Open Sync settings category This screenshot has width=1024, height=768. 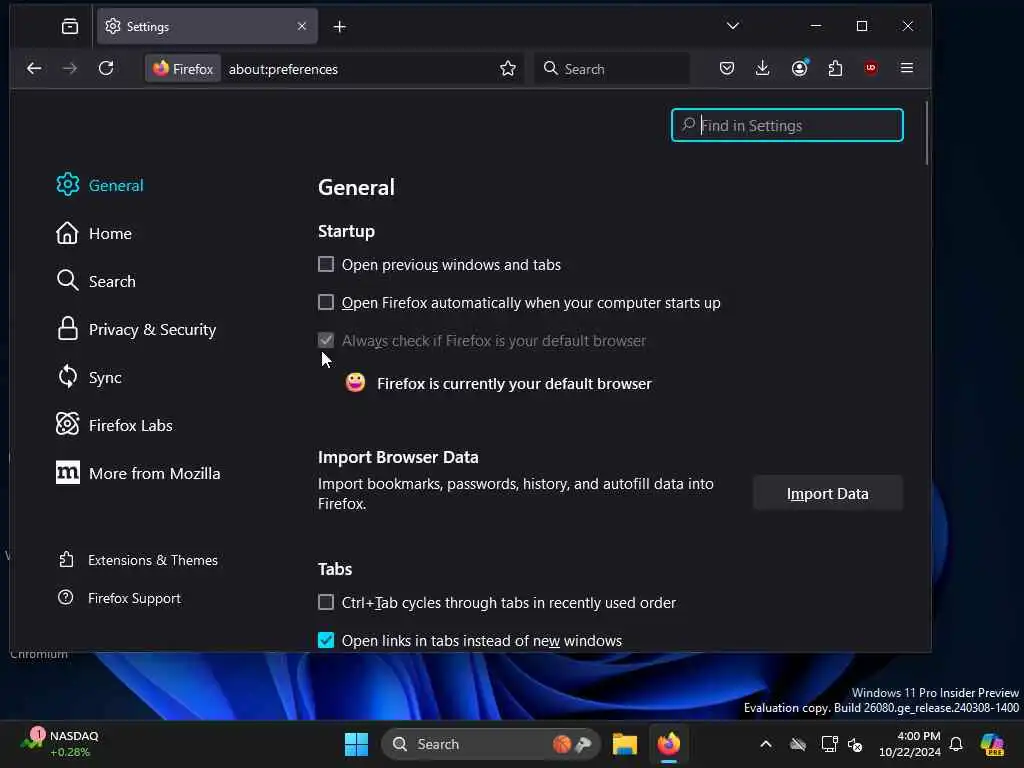coord(89,377)
